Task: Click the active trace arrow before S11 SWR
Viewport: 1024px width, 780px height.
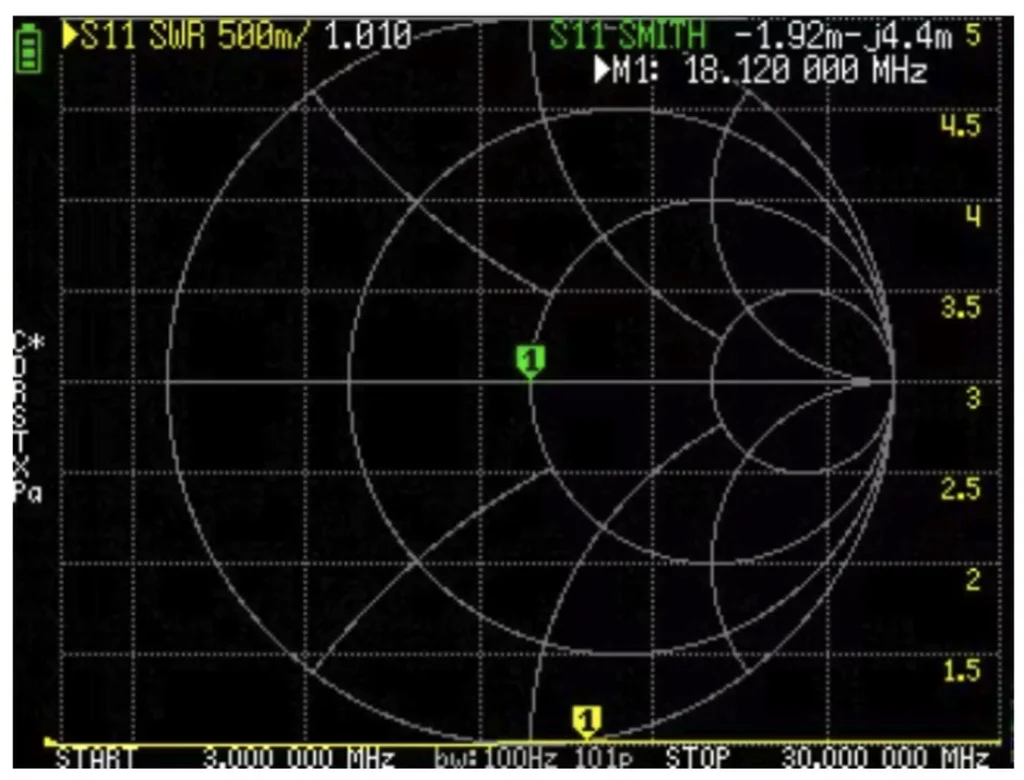Action: 70,35
